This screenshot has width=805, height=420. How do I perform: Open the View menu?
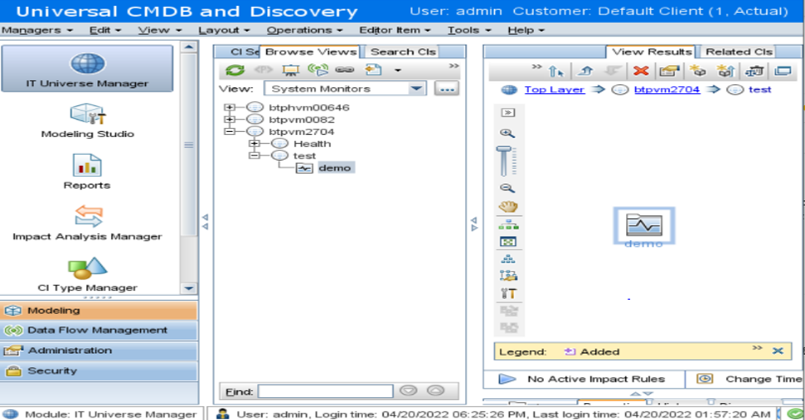click(160, 30)
